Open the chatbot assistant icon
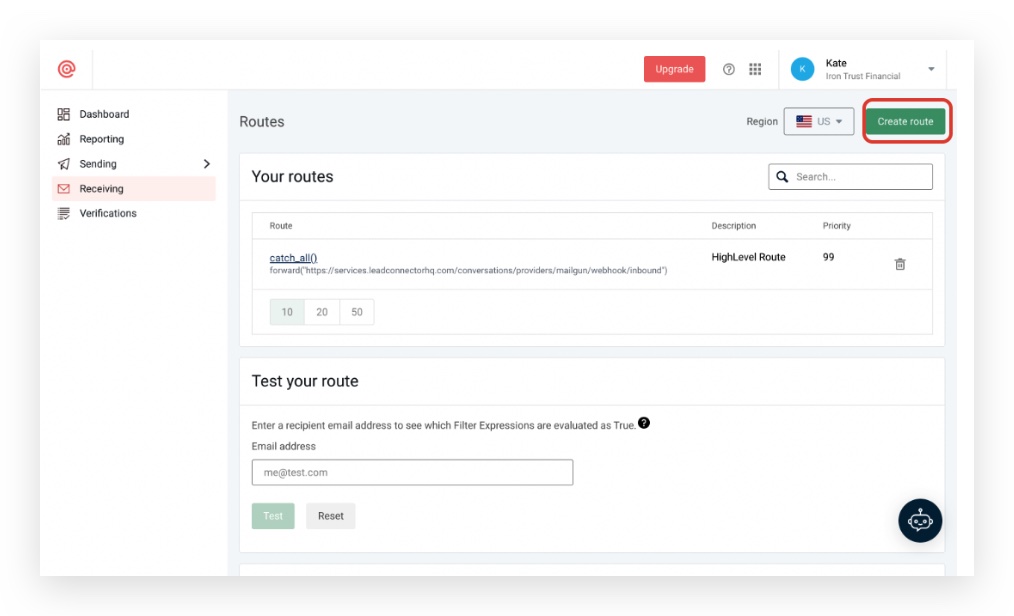Viewport: 1014px width, 616px height. pos(920,520)
